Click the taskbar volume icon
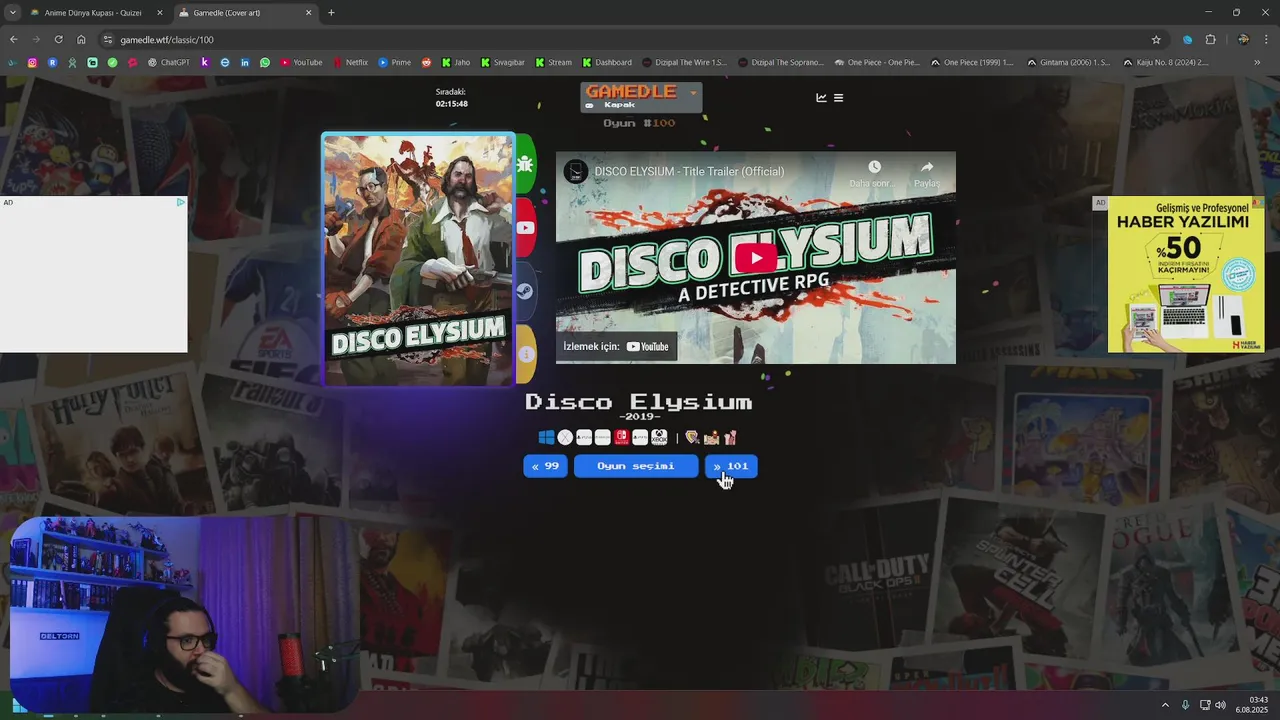This screenshot has height=720, width=1280. click(x=1220, y=705)
